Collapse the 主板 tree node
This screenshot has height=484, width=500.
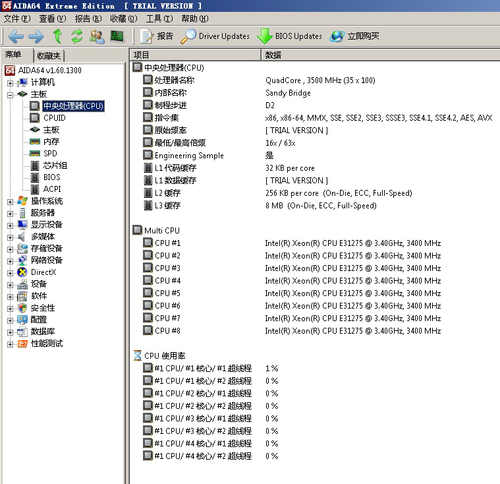[10, 95]
